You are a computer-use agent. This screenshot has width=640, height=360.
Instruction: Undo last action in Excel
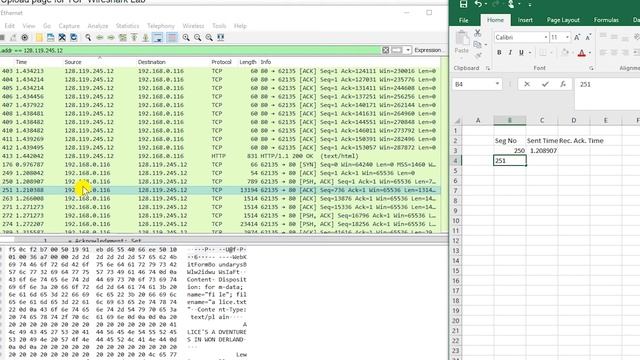pos(478,4)
